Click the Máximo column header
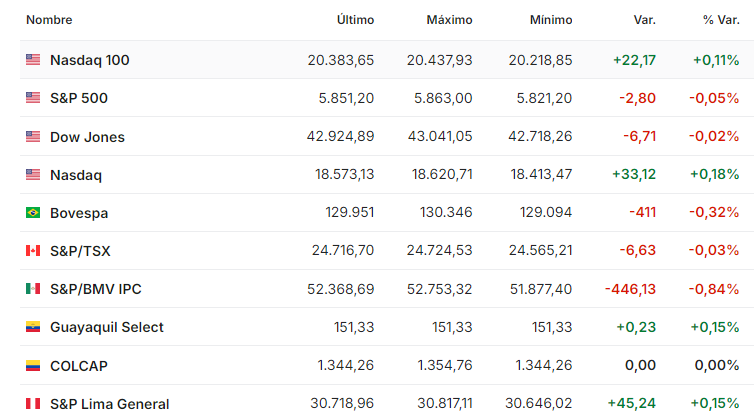Image resolution: width=754 pixels, height=418 pixels. [449, 20]
